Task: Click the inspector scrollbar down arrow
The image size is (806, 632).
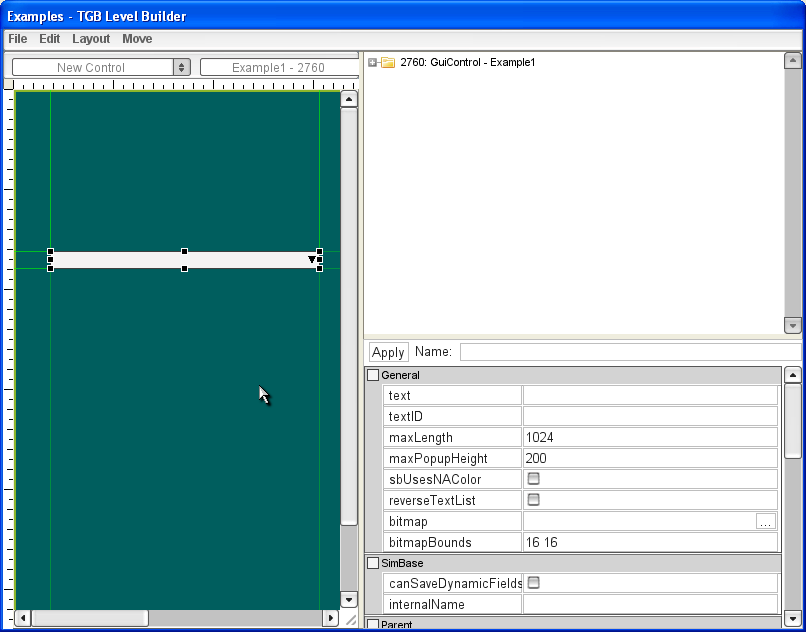Action: [x=793, y=618]
